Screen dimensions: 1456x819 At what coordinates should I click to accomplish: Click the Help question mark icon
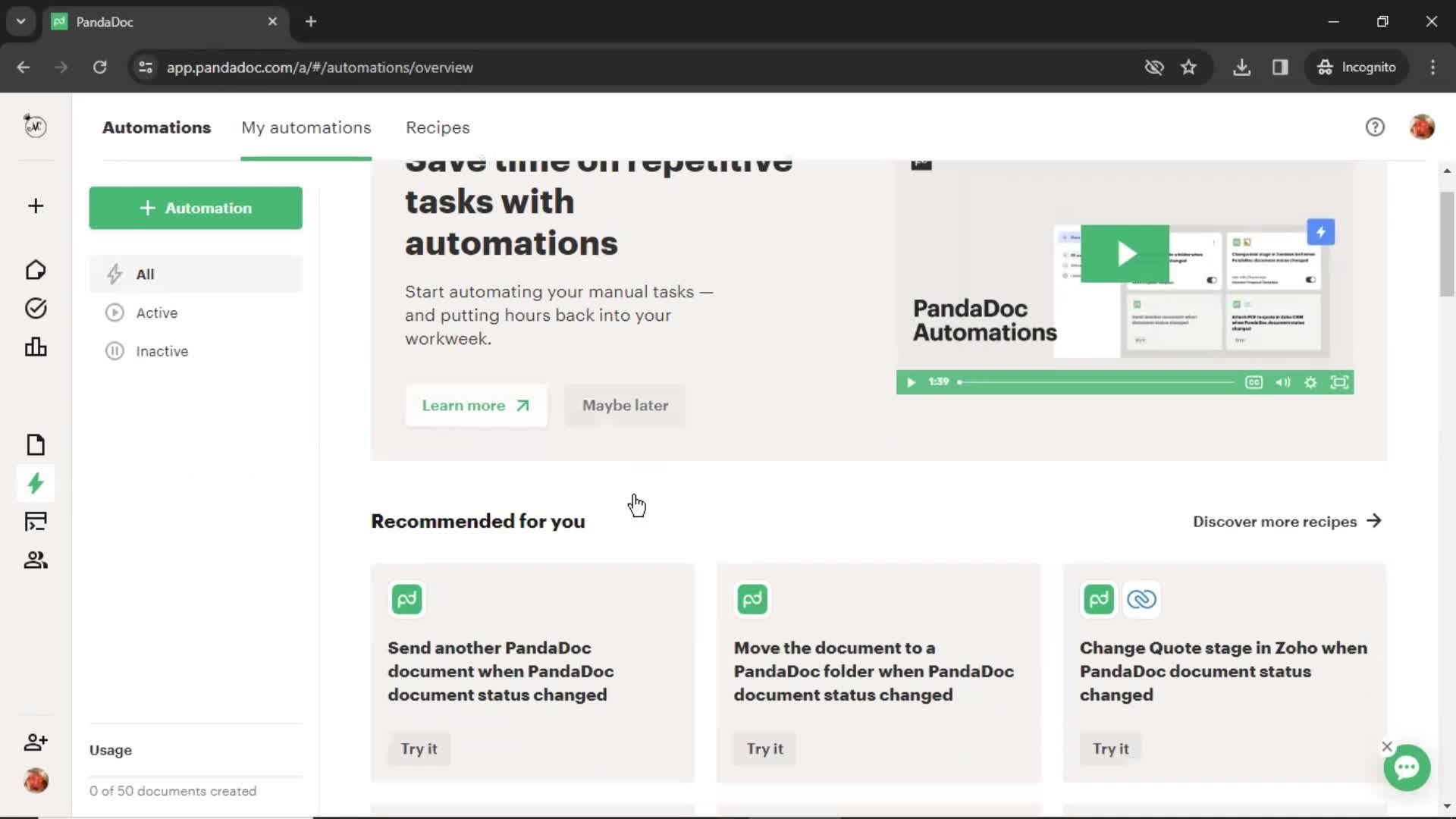pyautogui.click(x=1375, y=127)
